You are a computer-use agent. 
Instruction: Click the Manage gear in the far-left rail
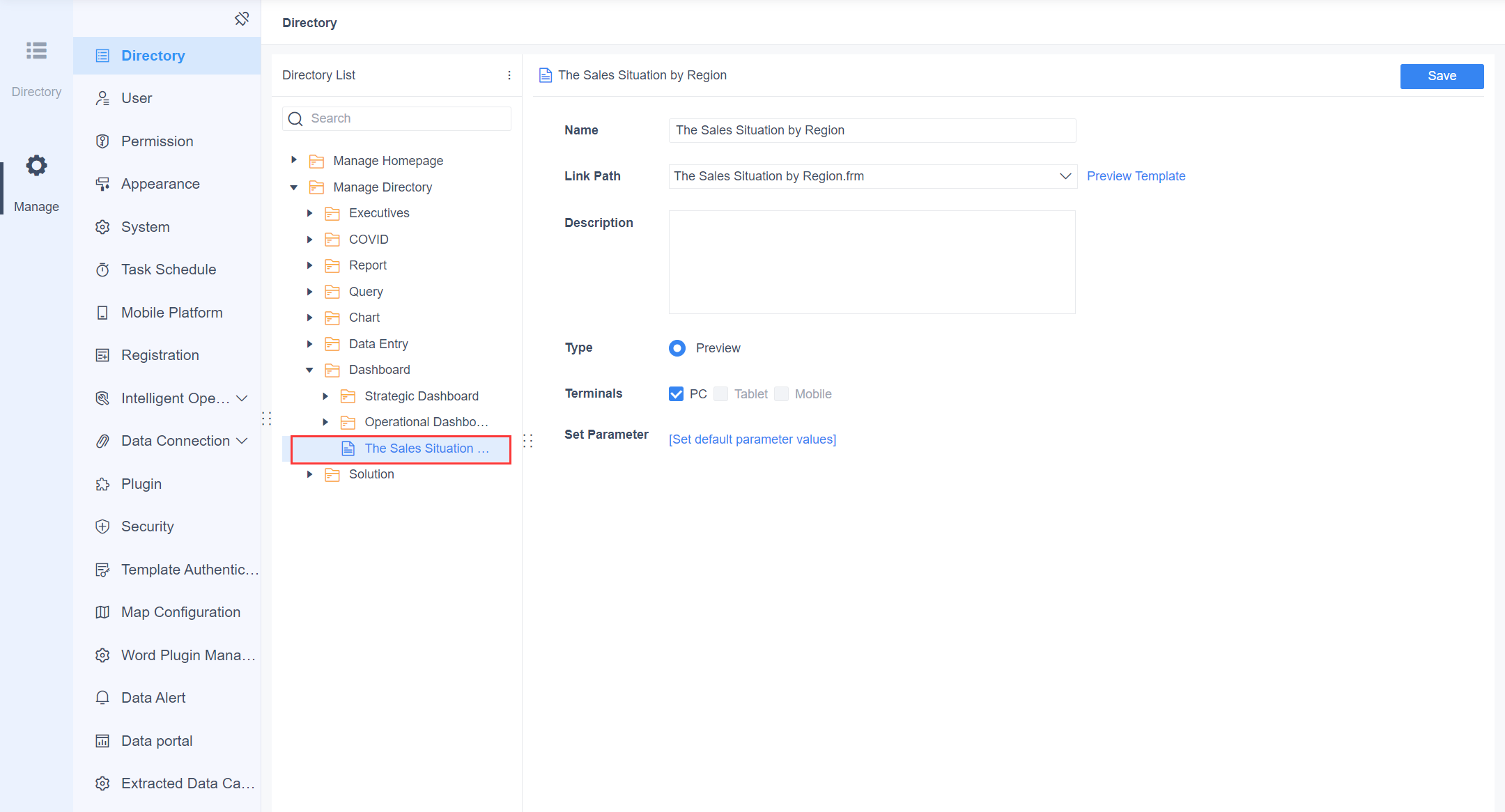point(36,166)
